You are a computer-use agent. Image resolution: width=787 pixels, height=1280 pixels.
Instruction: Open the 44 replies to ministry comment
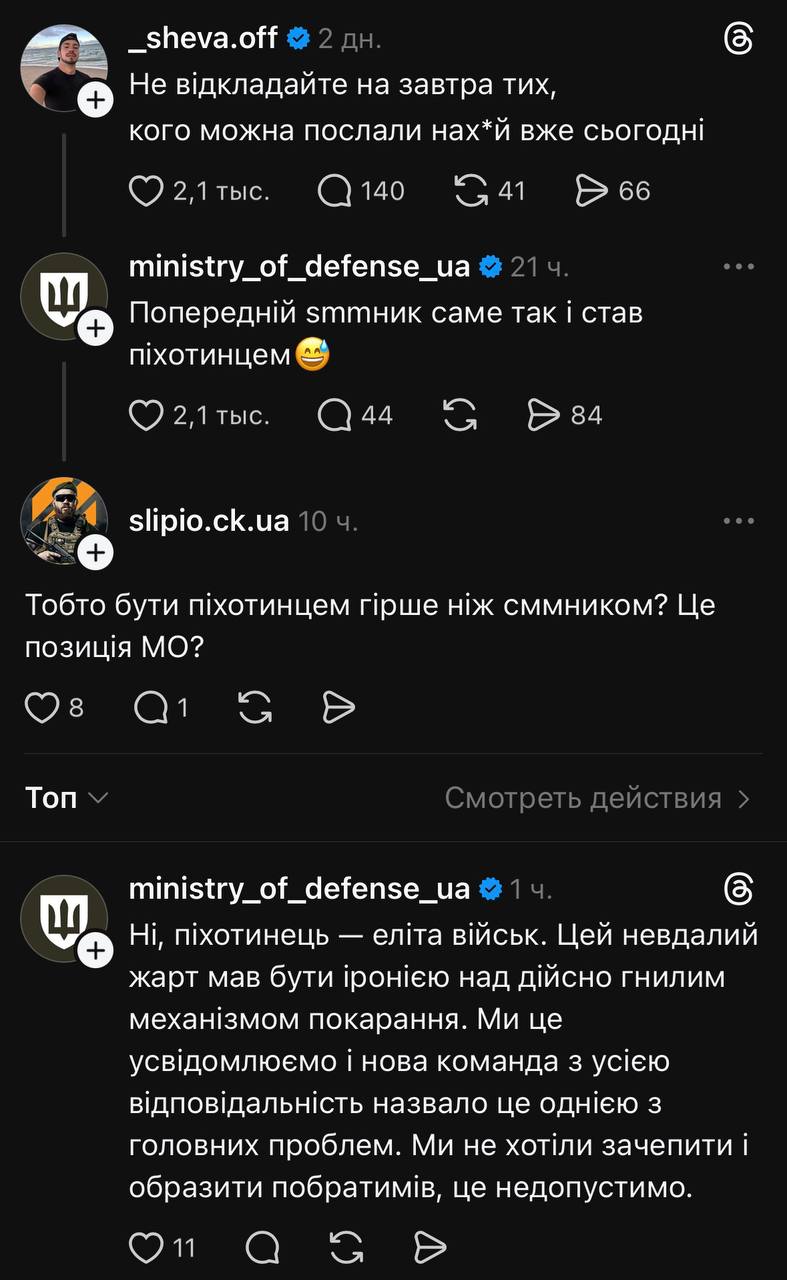[x=335, y=414]
